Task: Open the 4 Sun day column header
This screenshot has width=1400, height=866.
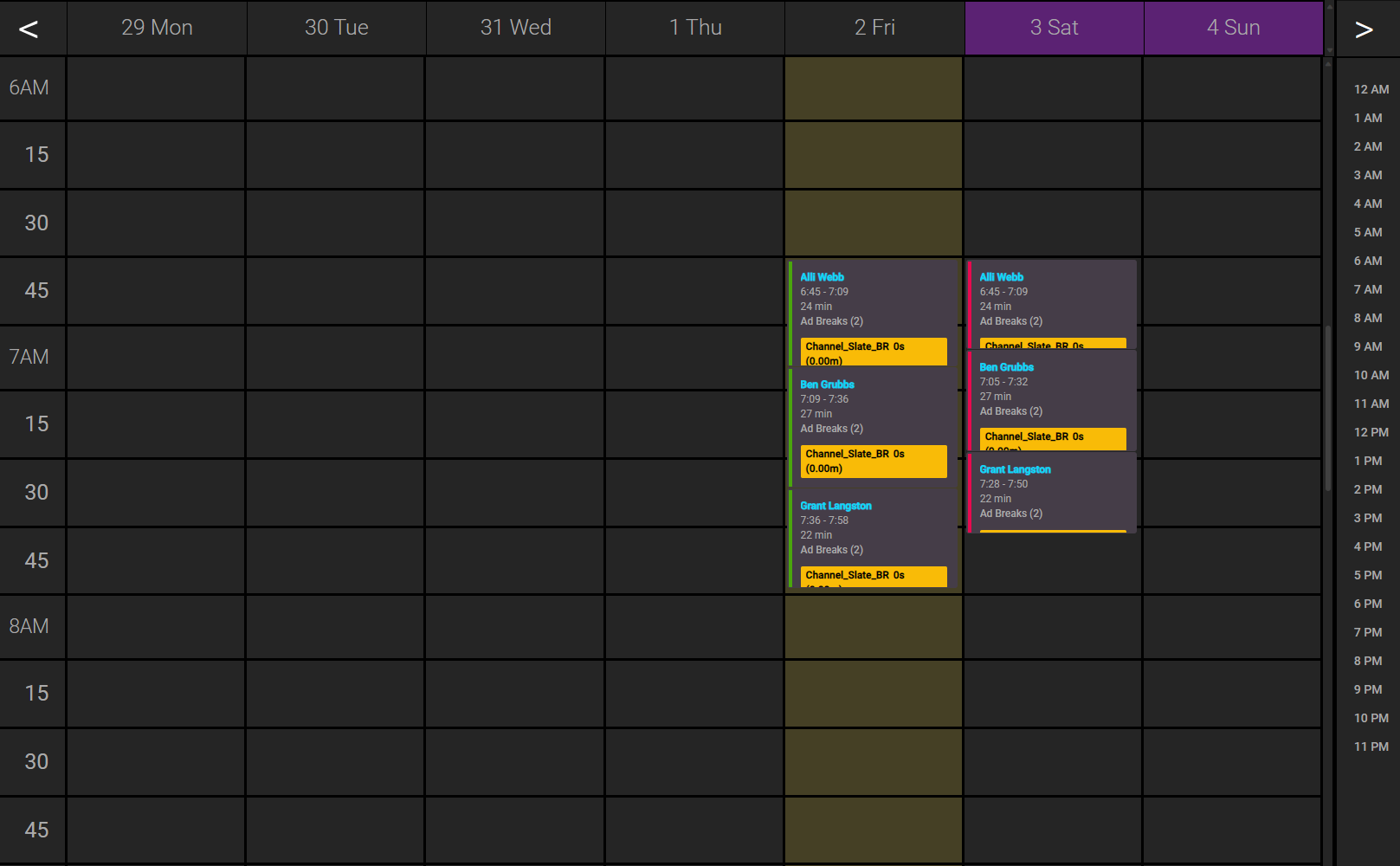Action: coord(1233,28)
